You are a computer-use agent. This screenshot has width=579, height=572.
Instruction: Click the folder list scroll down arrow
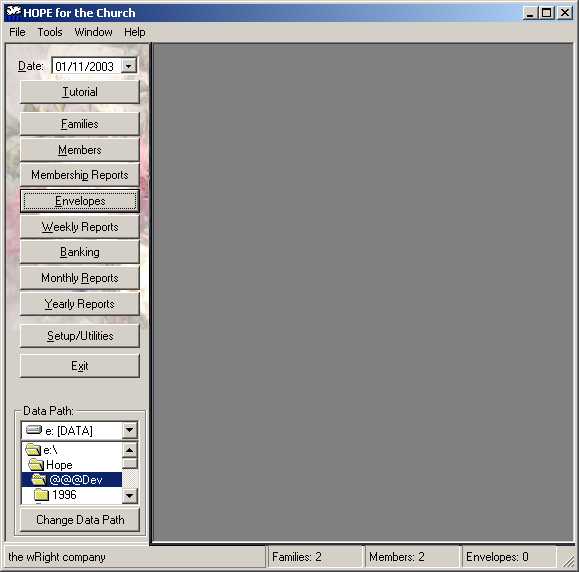[130, 496]
